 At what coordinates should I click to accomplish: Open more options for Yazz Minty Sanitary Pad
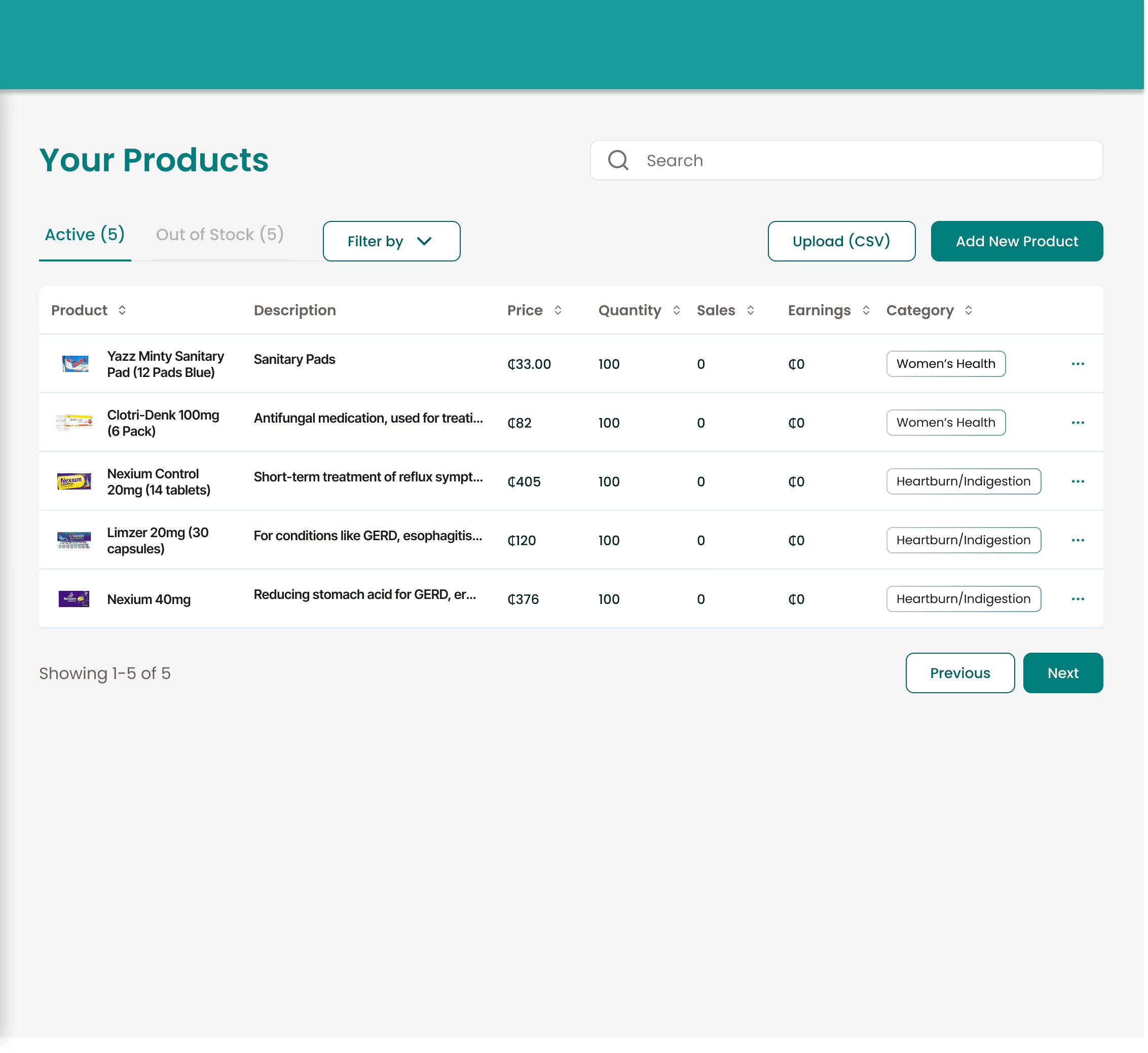1078,363
